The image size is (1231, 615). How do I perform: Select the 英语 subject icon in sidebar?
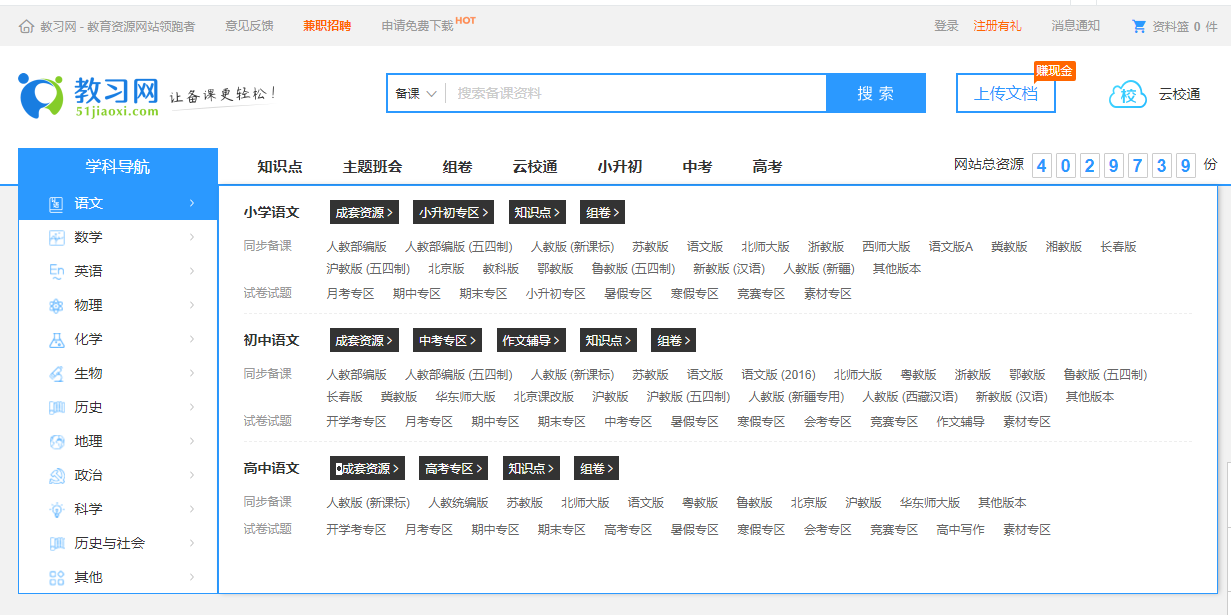pos(55,271)
